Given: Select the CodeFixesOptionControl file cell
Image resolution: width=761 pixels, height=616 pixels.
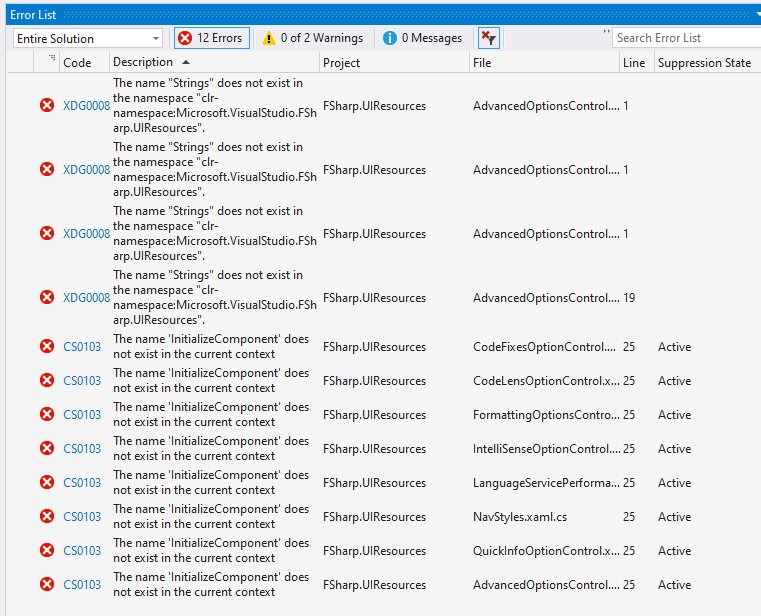Looking at the screenshot, I should coord(545,347).
